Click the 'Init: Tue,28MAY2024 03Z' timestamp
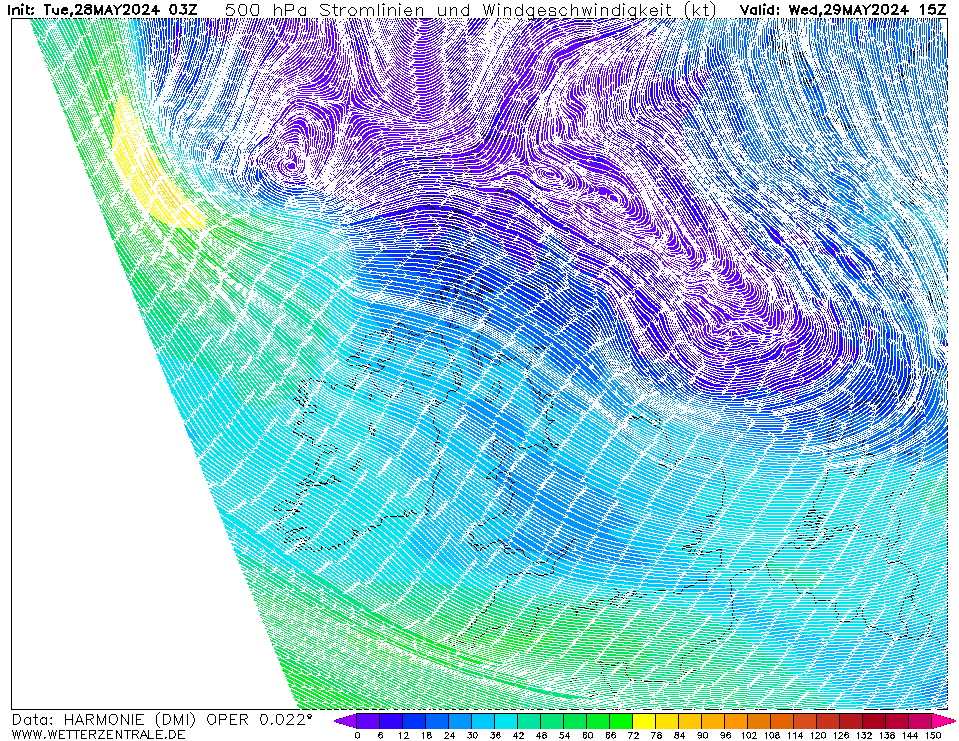 click(102, 10)
